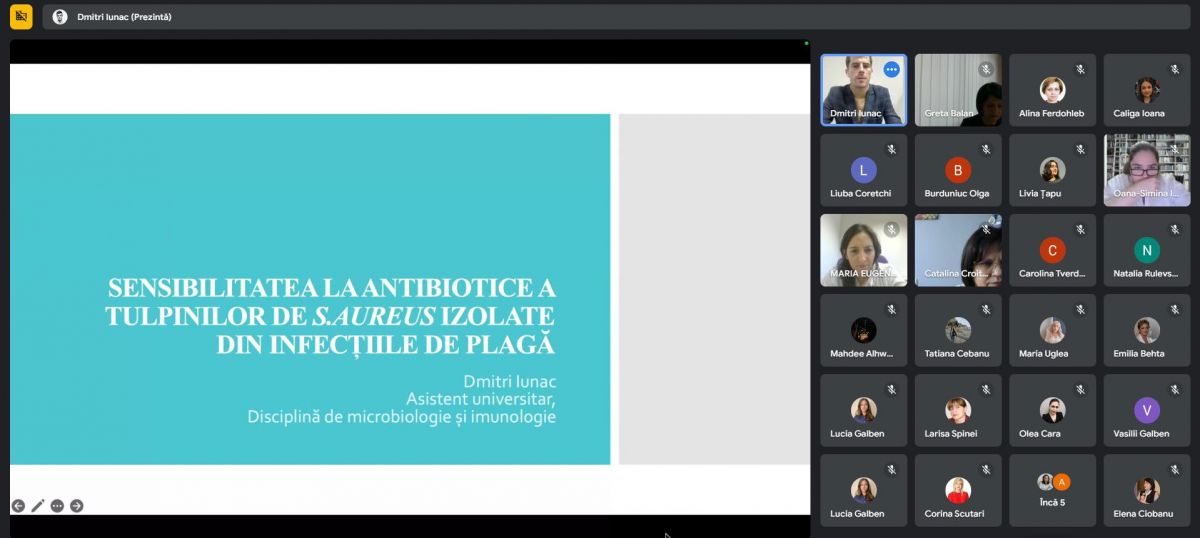
Task: Click muted mic icon on Caliga Ioana
Action: point(1174,69)
